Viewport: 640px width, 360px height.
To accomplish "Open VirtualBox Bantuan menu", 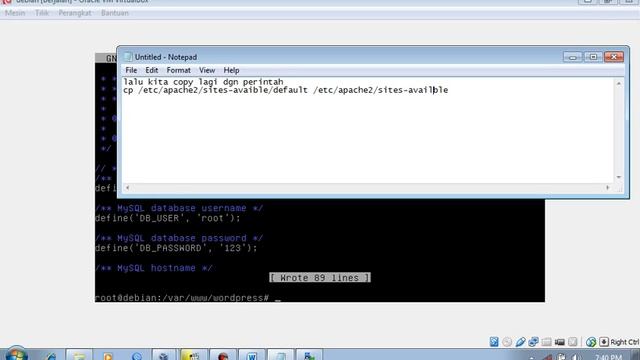I will tap(115, 13).
